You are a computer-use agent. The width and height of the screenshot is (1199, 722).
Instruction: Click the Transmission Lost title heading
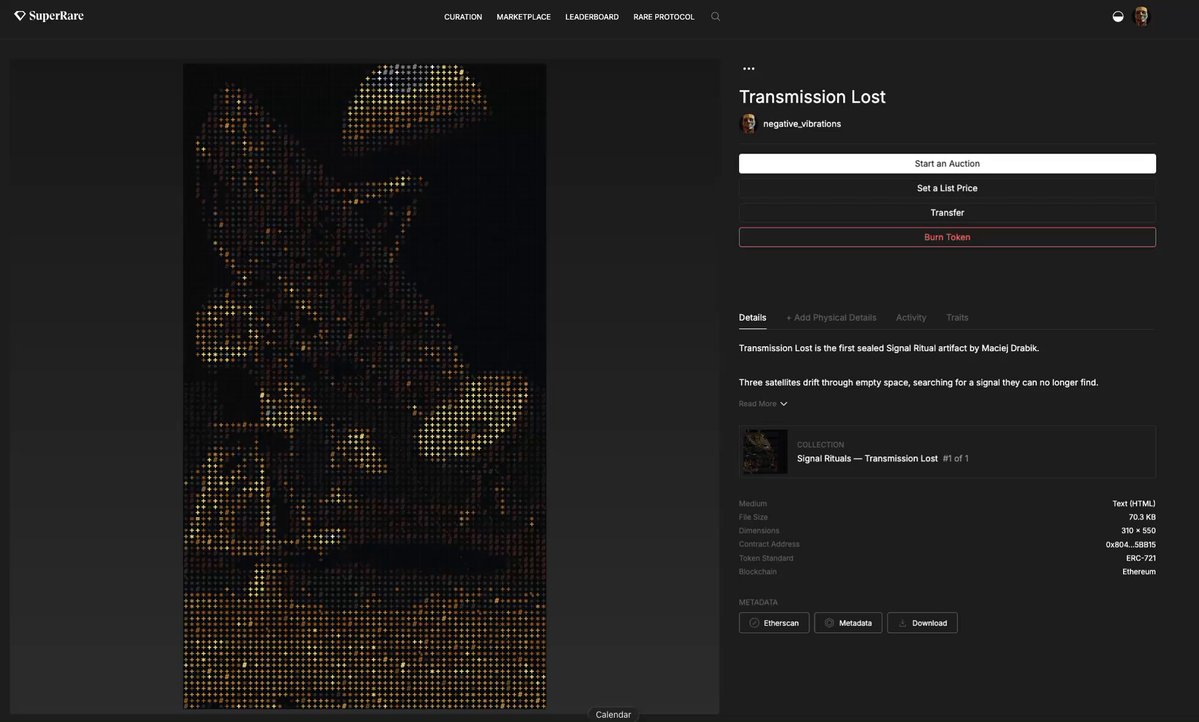coord(812,97)
